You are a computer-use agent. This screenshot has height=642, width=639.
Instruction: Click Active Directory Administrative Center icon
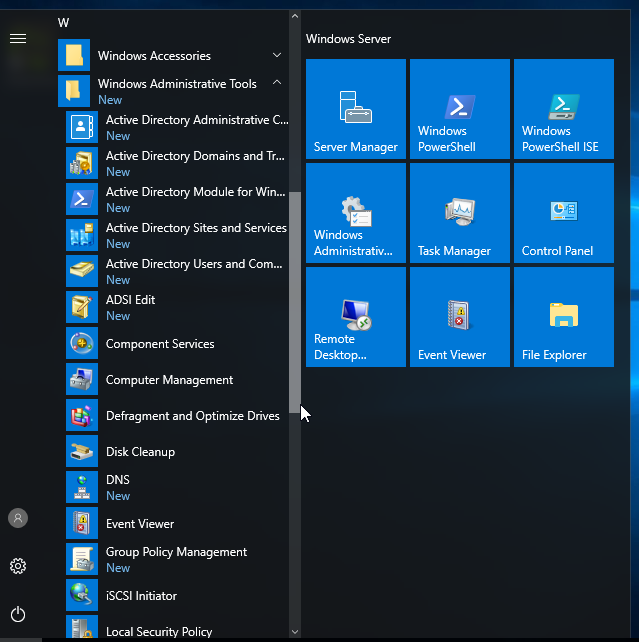click(x=82, y=127)
